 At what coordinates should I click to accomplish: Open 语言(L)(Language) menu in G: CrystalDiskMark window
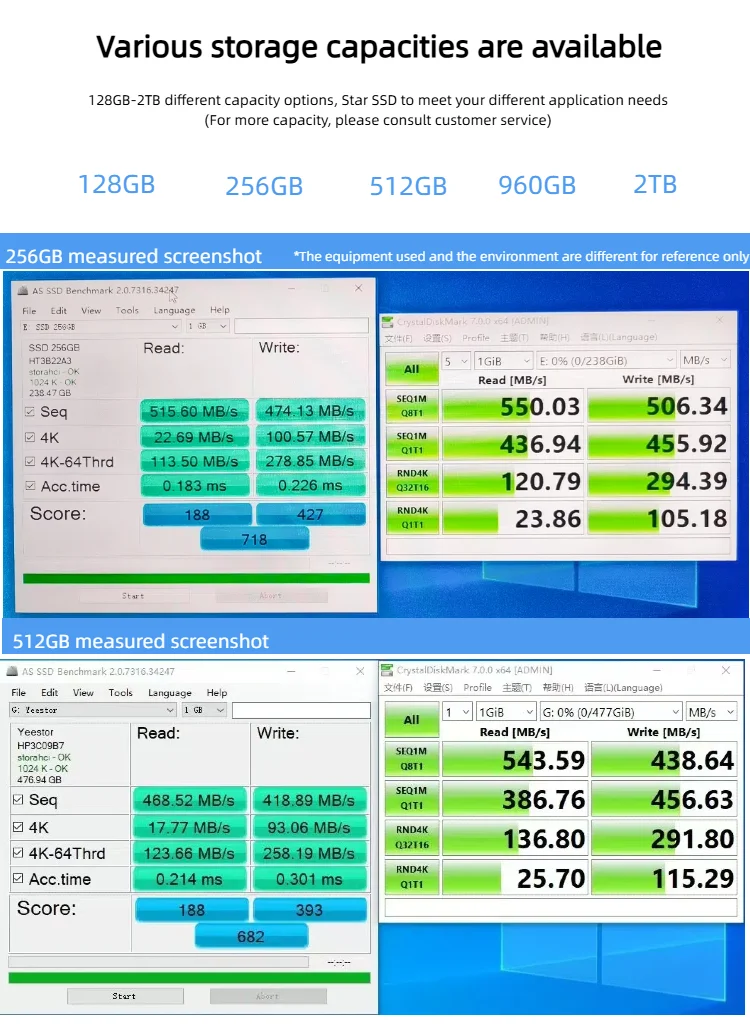[x=623, y=687]
